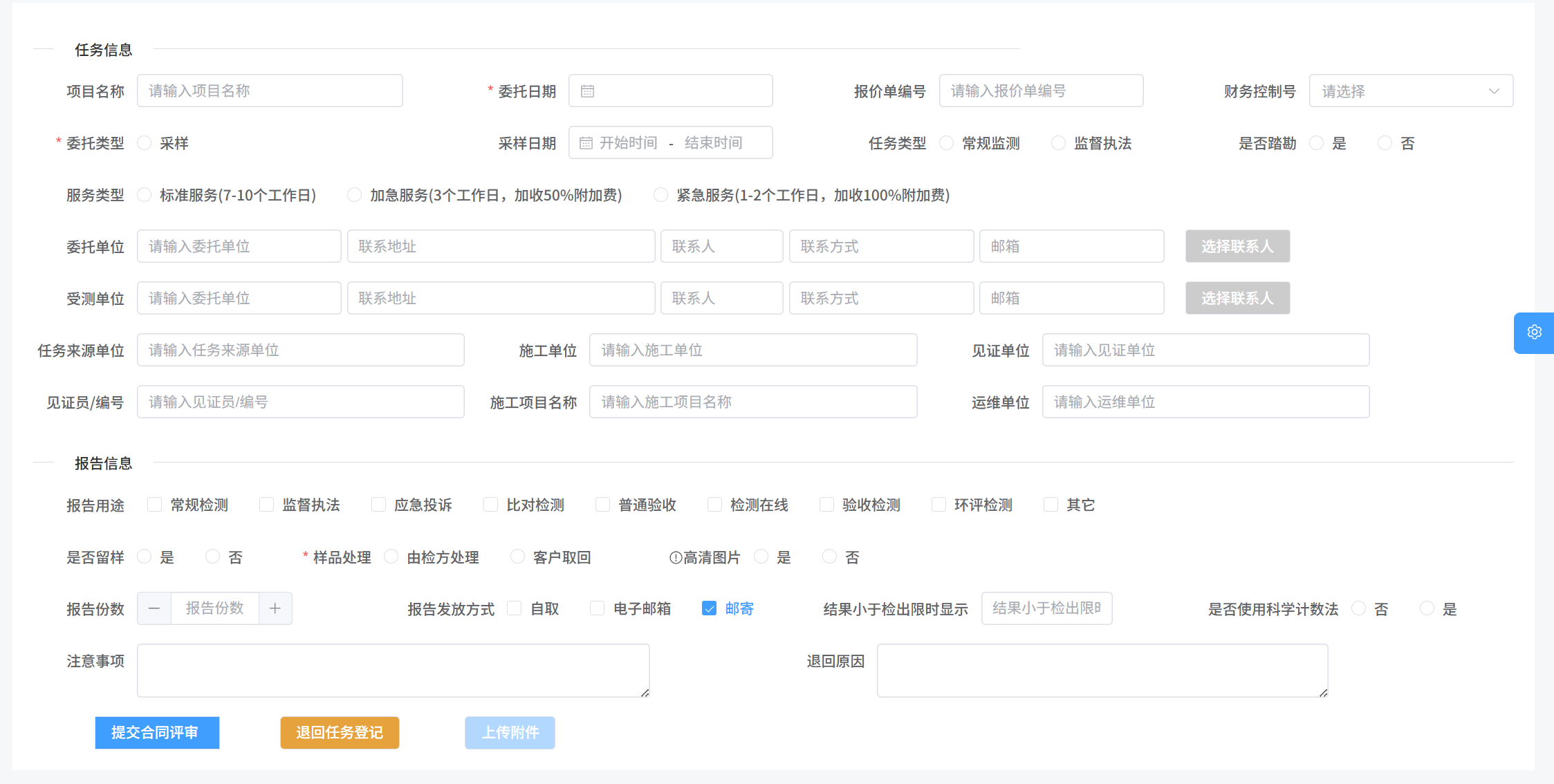Click 选择联系人 for the 委托单位 row

tap(1237, 246)
